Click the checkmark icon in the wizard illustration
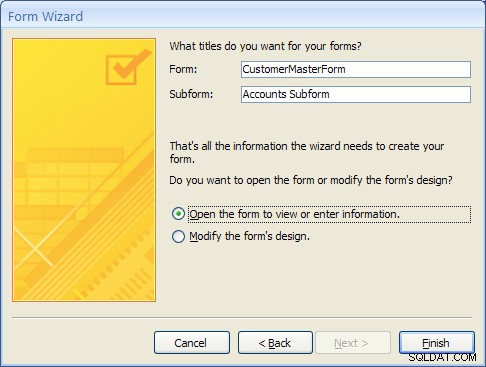486x367 pixels. coord(128,67)
